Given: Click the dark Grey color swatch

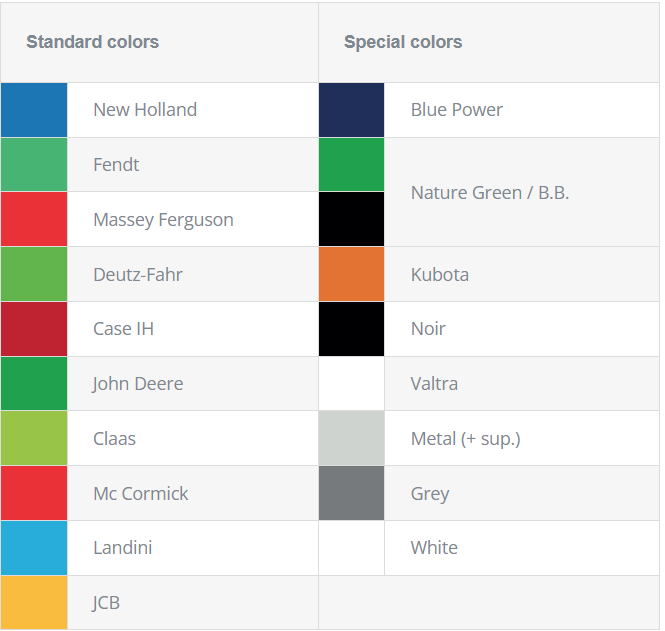Looking at the screenshot, I should point(351,493).
